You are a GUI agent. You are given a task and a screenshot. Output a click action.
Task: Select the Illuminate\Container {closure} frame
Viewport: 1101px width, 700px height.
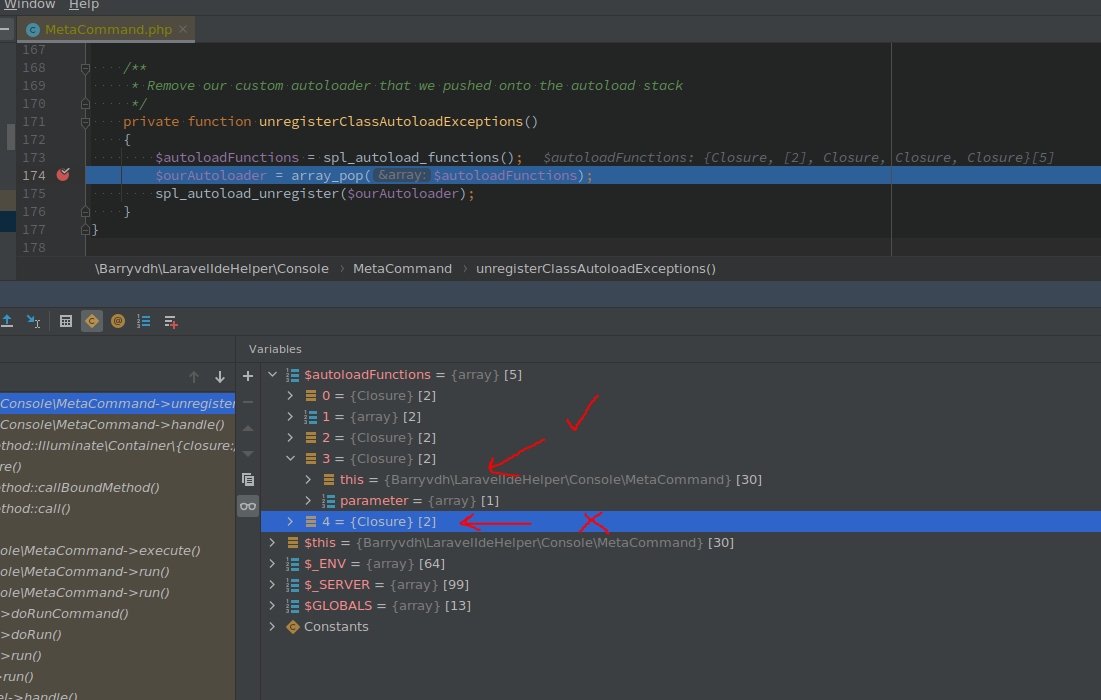(117, 446)
